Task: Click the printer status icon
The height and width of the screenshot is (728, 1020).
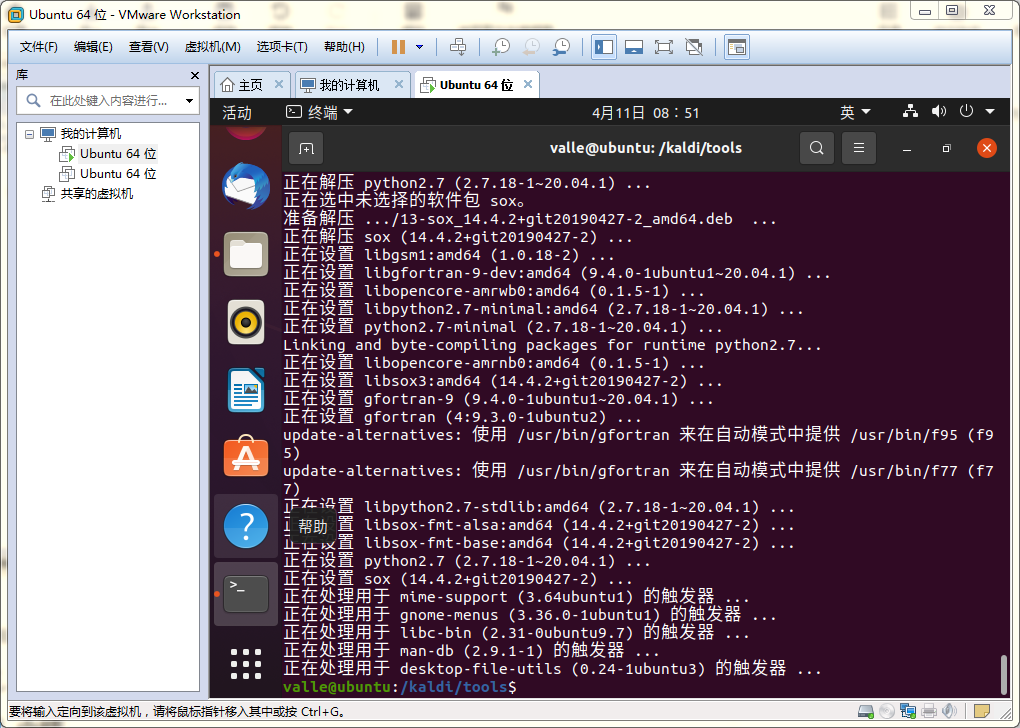Action: (x=929, y=711)
